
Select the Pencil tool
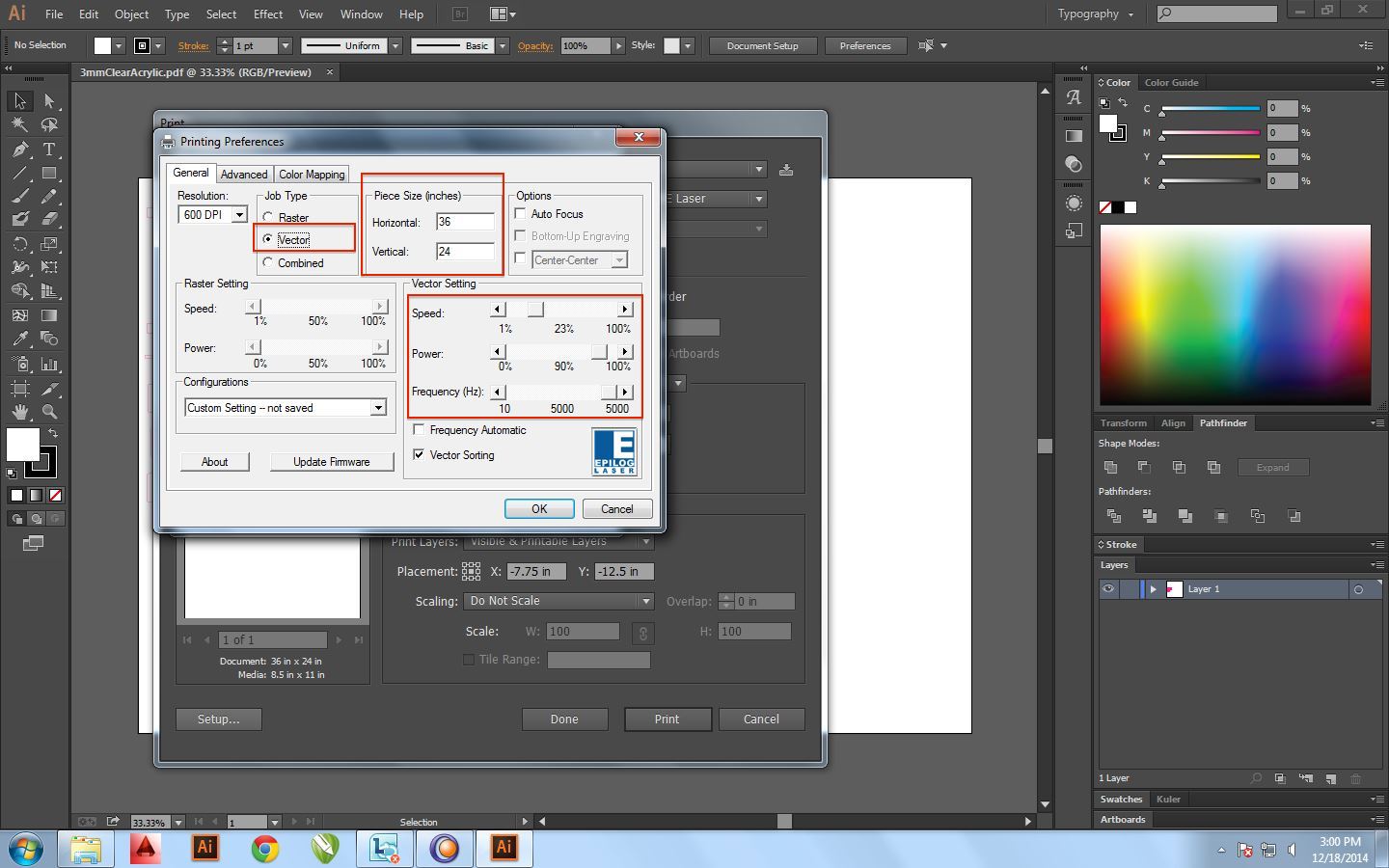[49, 197]
